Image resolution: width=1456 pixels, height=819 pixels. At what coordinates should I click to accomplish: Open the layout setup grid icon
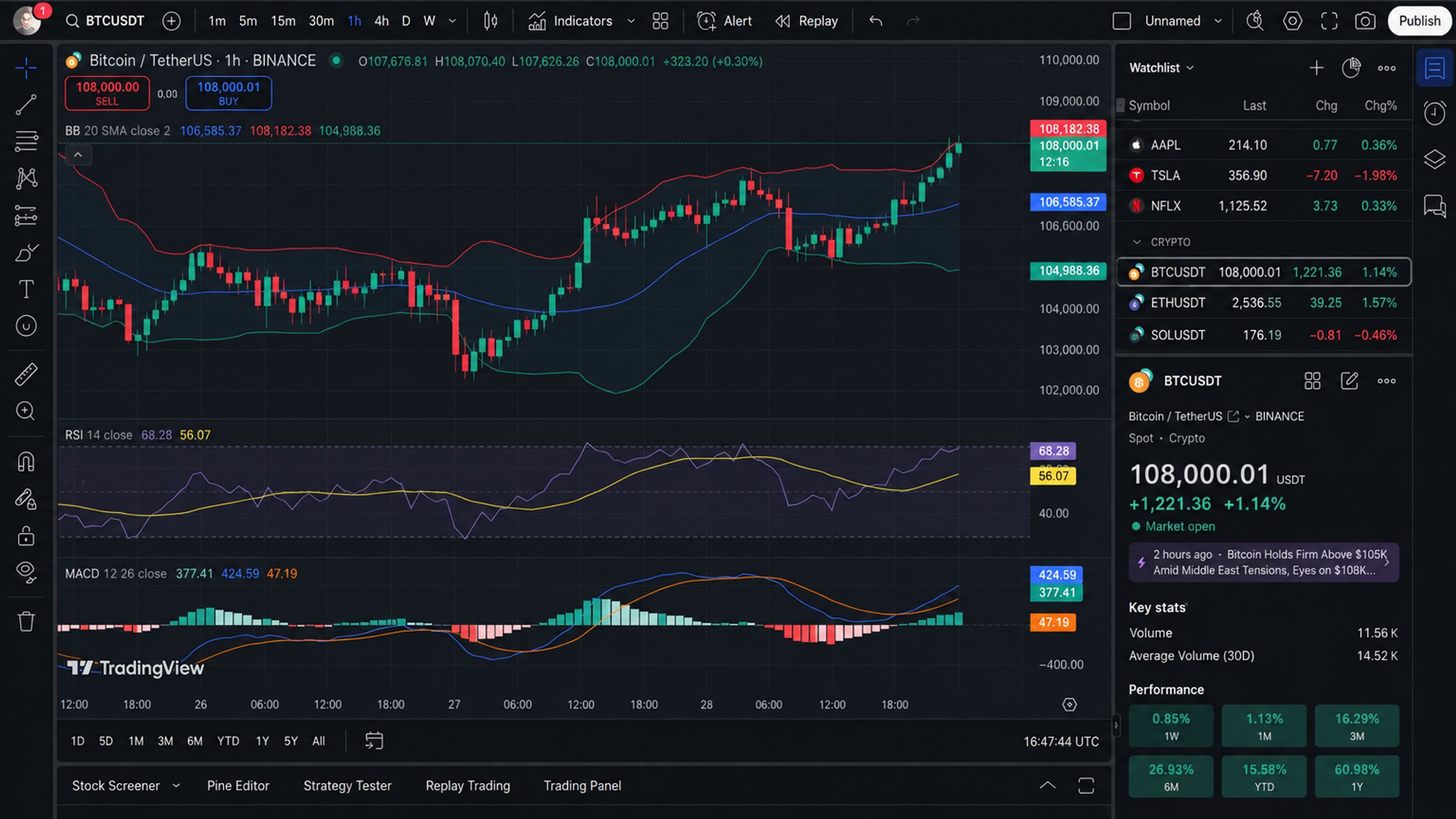[x=660, y=21]
